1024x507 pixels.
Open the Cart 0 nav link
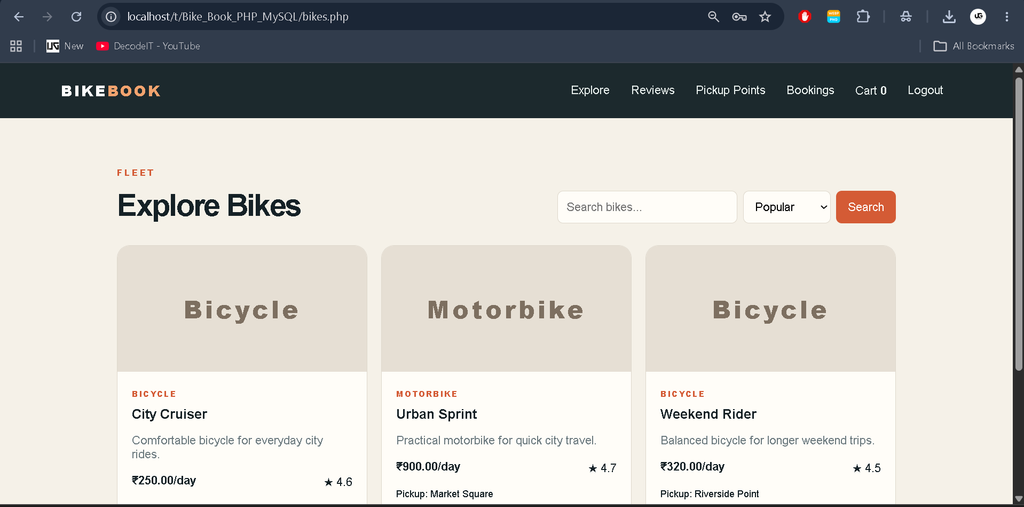871,90
